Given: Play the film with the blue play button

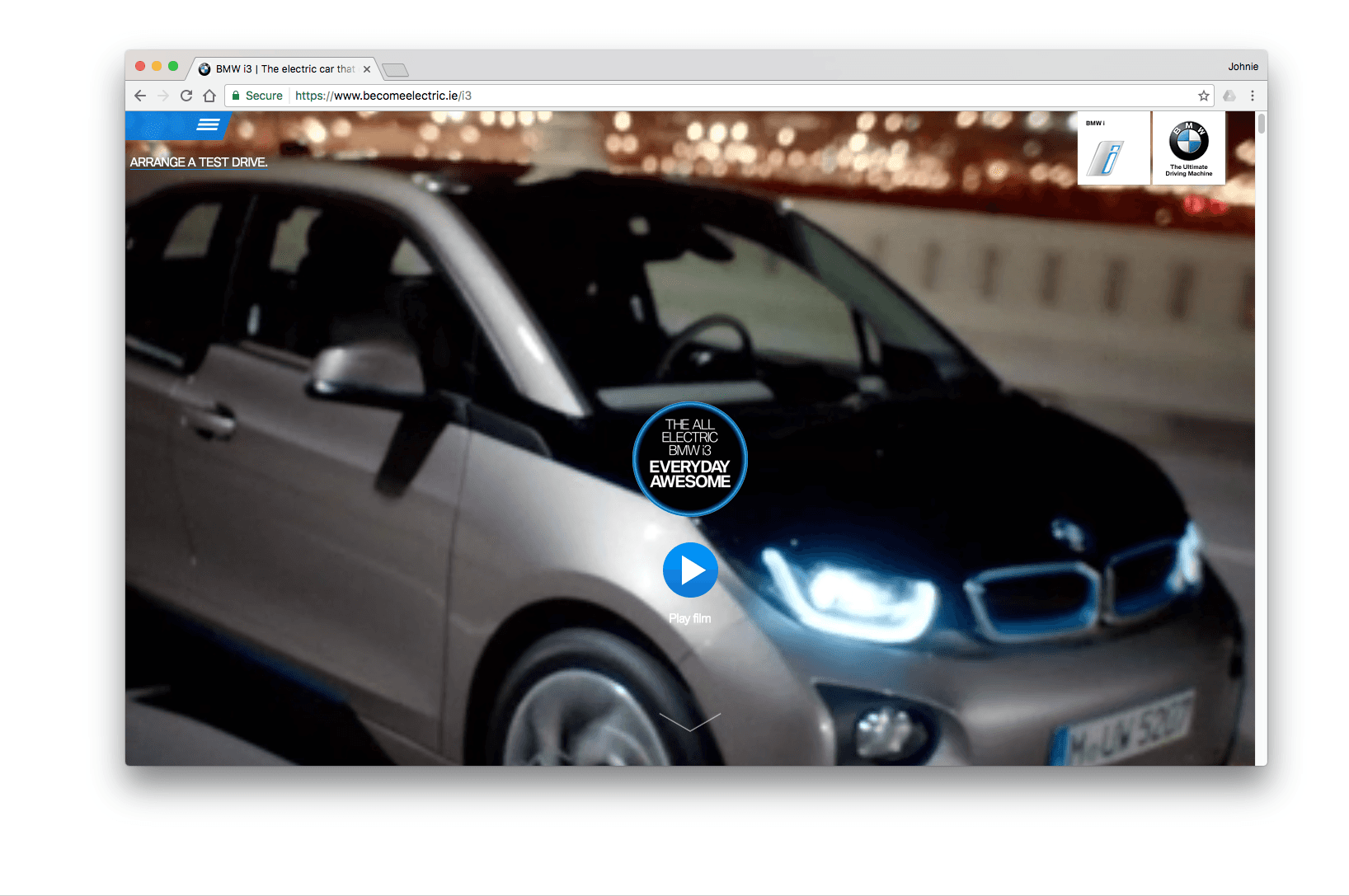Looking at the screenshot, I should click(x=690, y=570).
